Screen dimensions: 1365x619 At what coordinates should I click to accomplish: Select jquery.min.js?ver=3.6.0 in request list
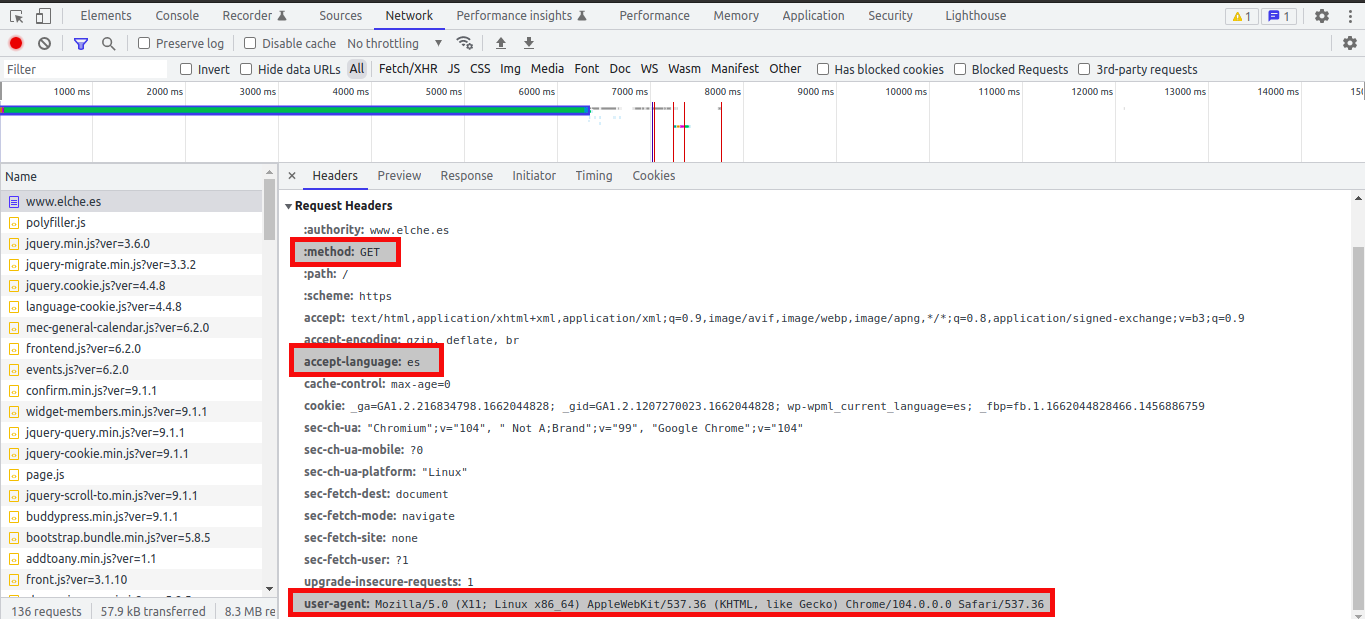click(88, 243)
